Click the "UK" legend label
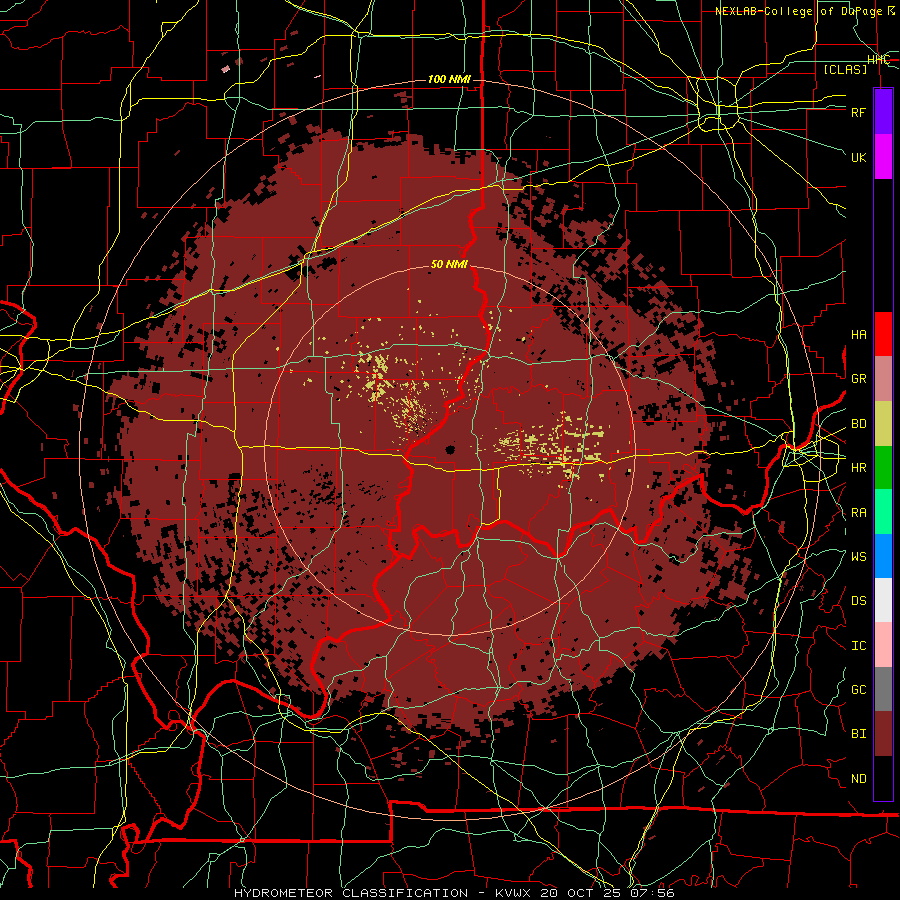The width and height of the screenshot is (900, 900). [859, 157]
